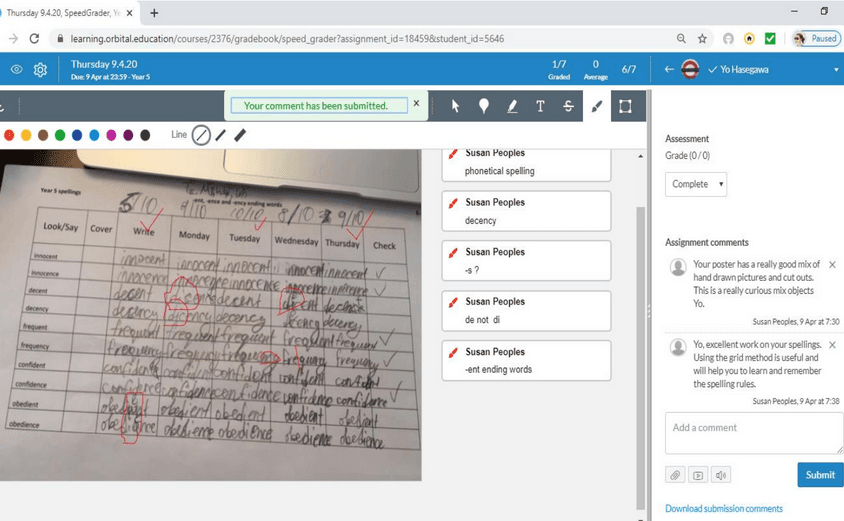The width and height of the screenshot is (844, 521).
Task: Dismiss the comment submitted notification
Action: click(416, 103)
